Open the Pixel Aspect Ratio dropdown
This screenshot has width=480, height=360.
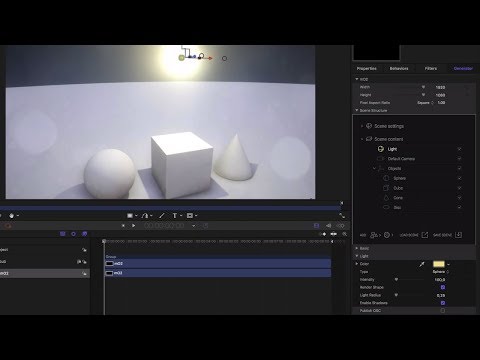pyautogui.click(x=425, y=103)
